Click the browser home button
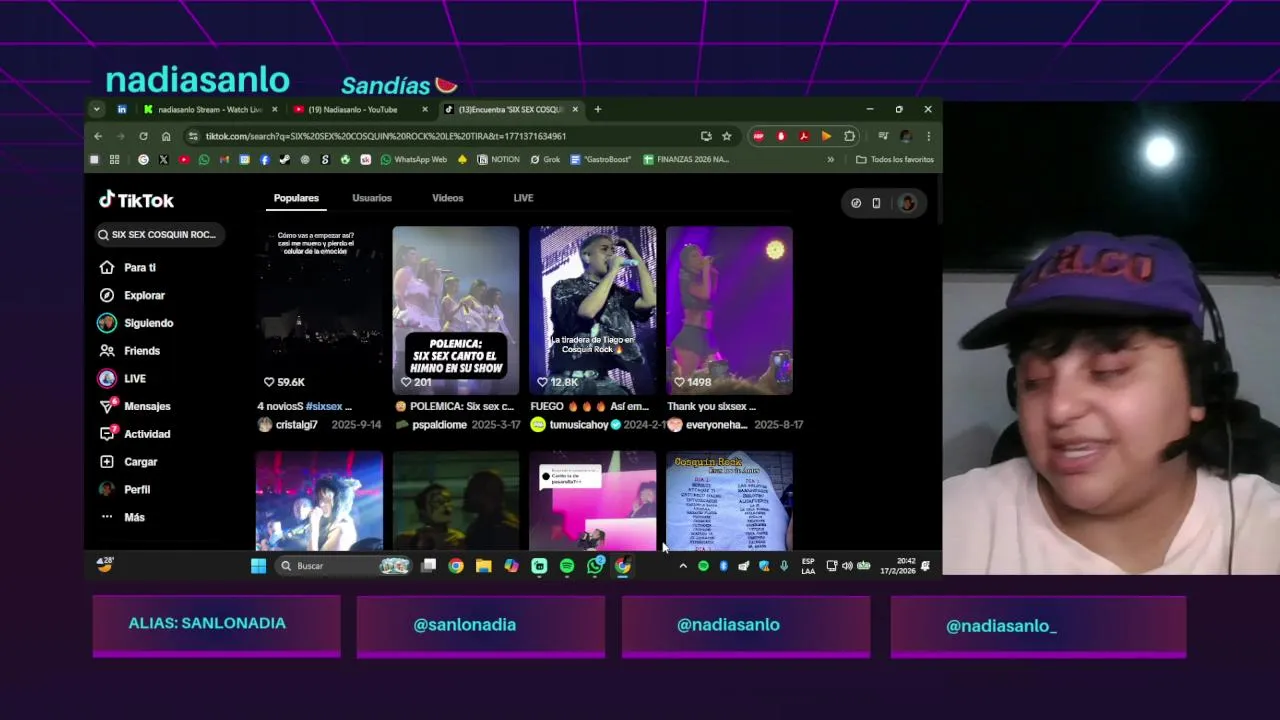Viewport: 1280px width, 720px height. click(x=166, y=136)
